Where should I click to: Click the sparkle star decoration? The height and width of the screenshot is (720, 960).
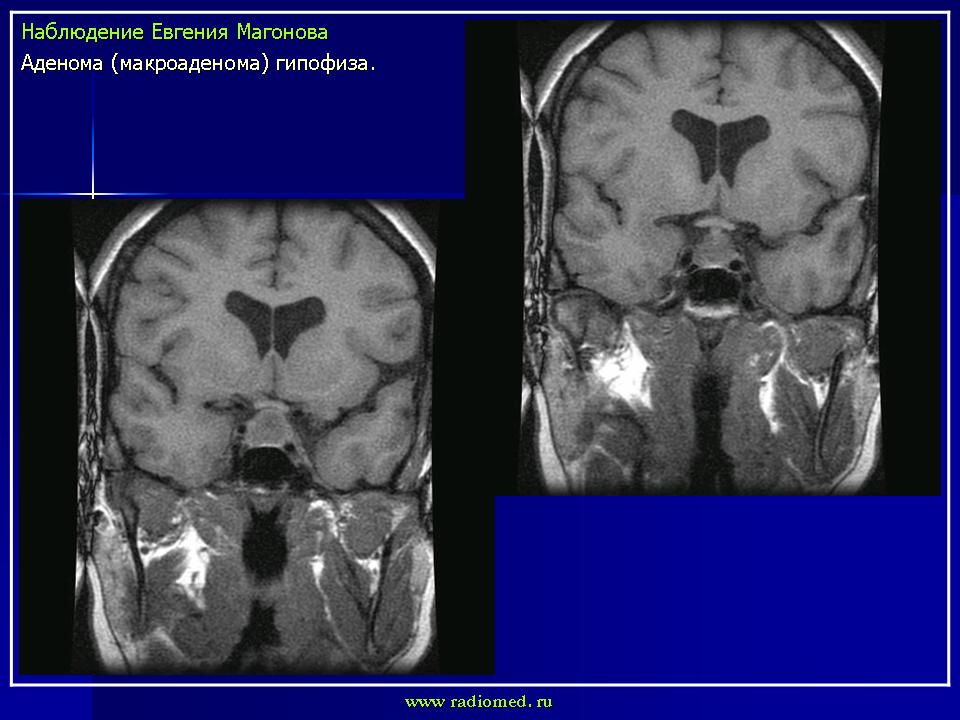[93, 192]
